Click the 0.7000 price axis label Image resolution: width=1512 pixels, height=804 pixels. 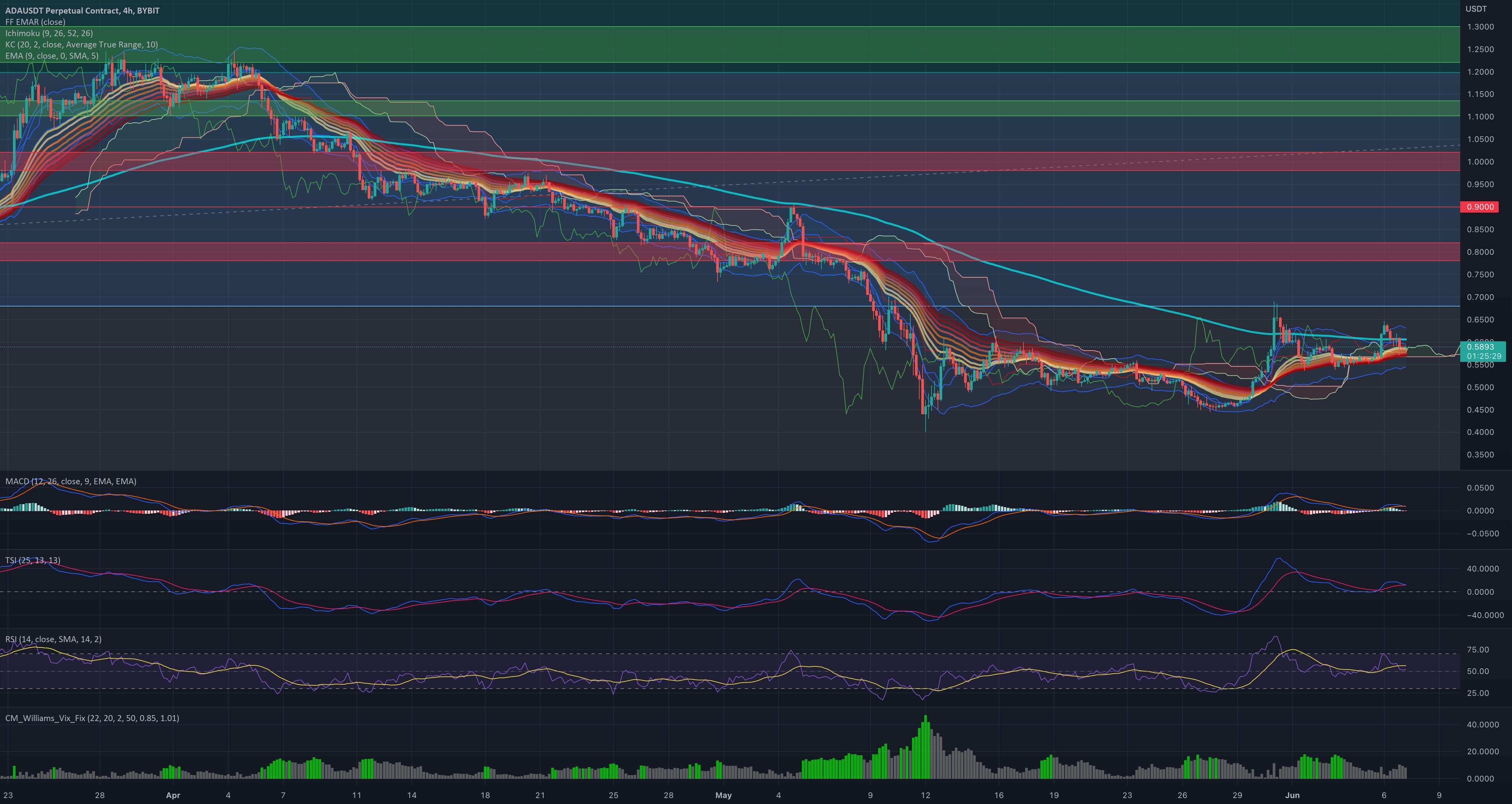[1480, 297]
